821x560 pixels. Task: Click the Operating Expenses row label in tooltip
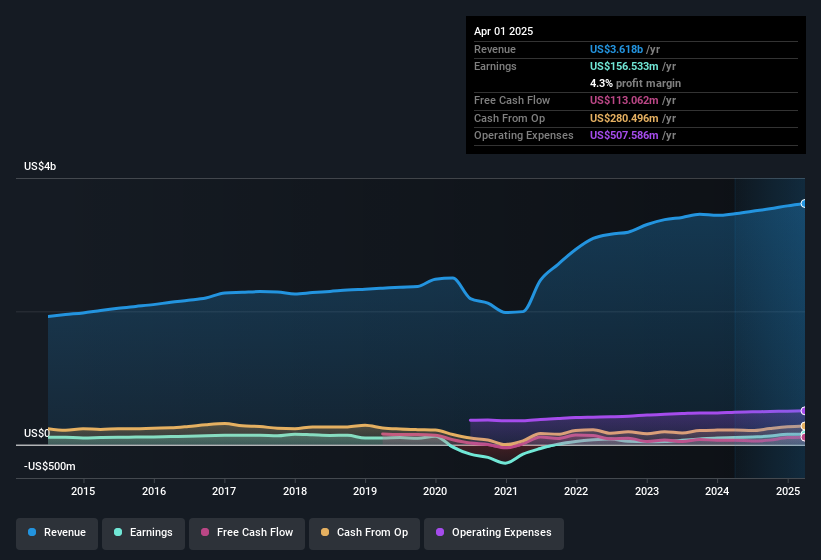click(524, 136)
